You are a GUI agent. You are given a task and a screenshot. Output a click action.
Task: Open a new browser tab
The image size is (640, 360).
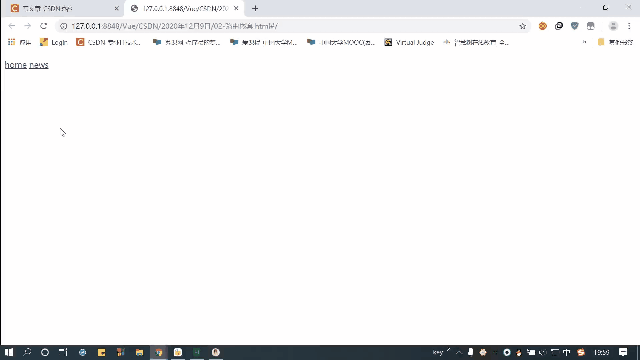pyautogui.click(x=255, y=9)
